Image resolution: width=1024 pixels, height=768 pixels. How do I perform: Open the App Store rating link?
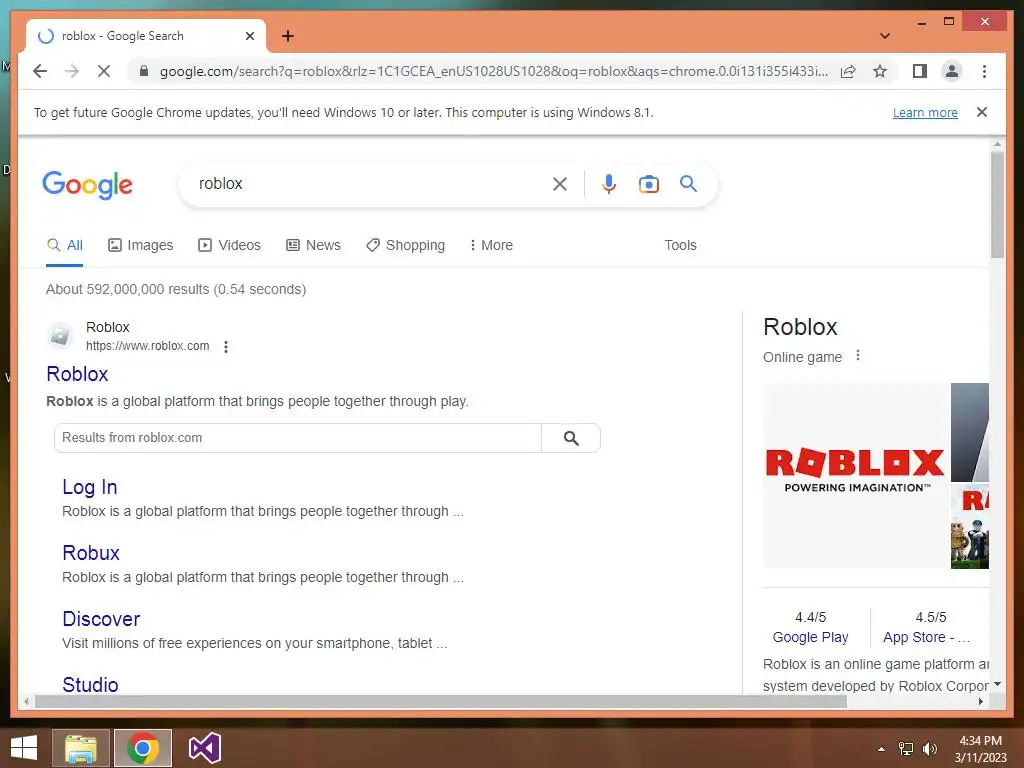click(927, 637)
